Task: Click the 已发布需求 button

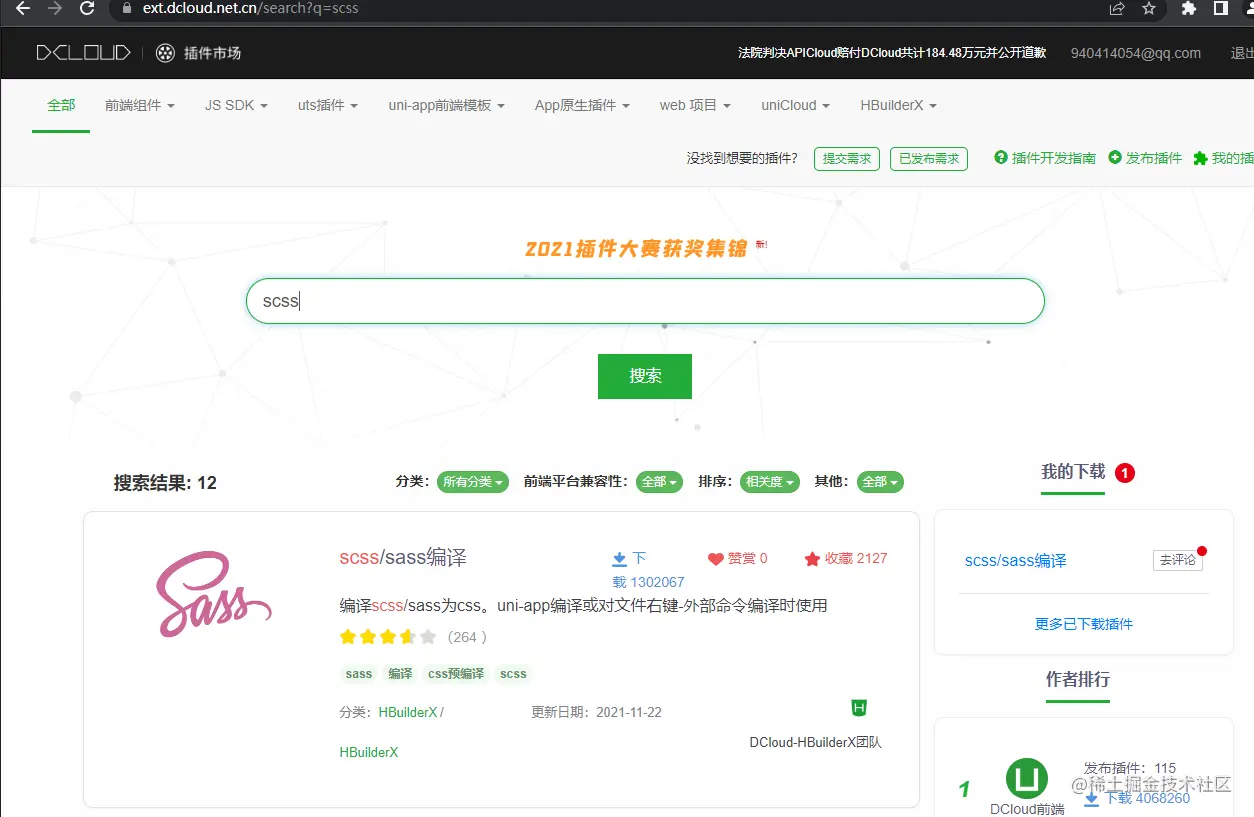Action: pos(929,158)
